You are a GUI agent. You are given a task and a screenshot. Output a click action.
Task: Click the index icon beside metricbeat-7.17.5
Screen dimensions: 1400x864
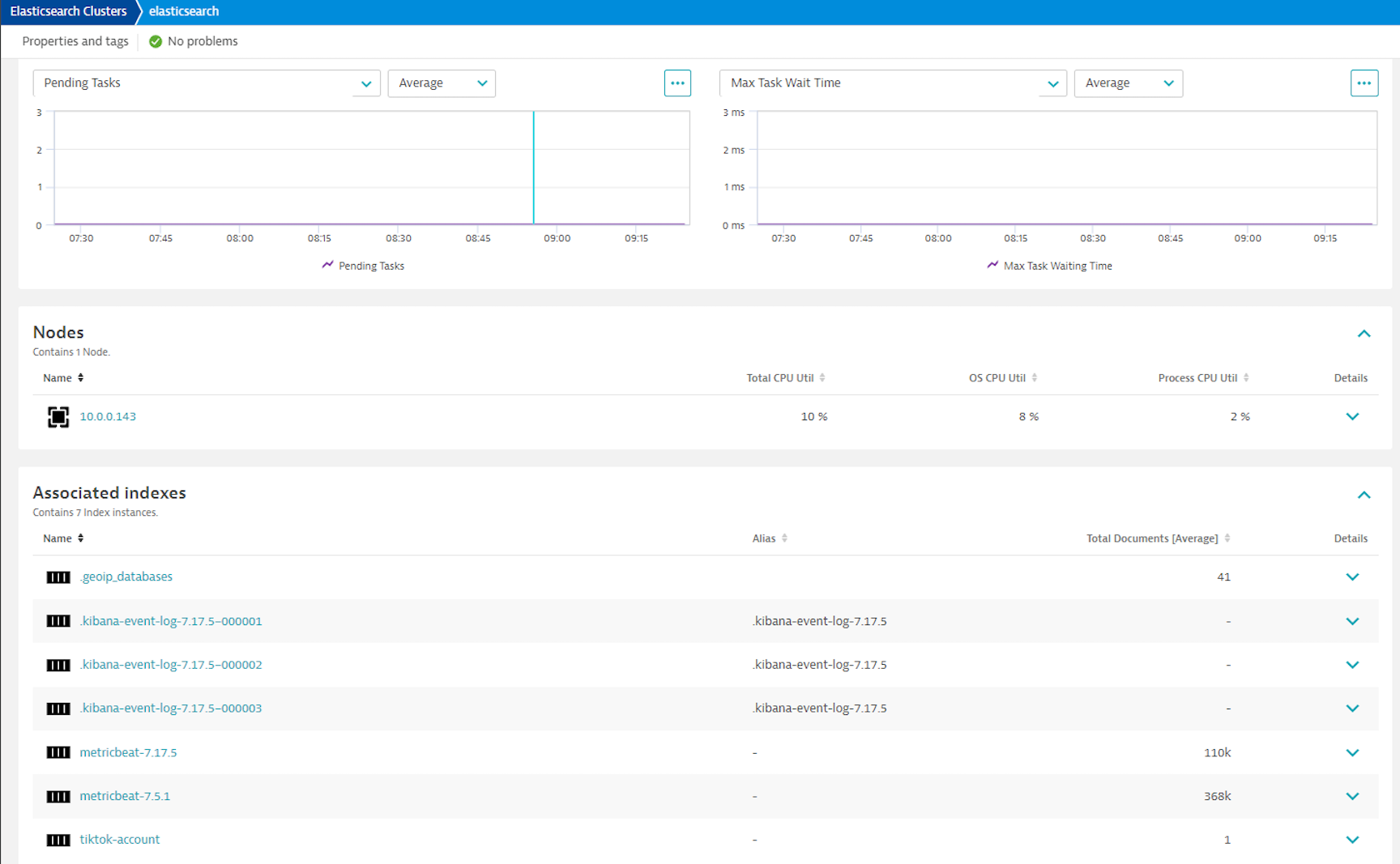coord(58,752)
